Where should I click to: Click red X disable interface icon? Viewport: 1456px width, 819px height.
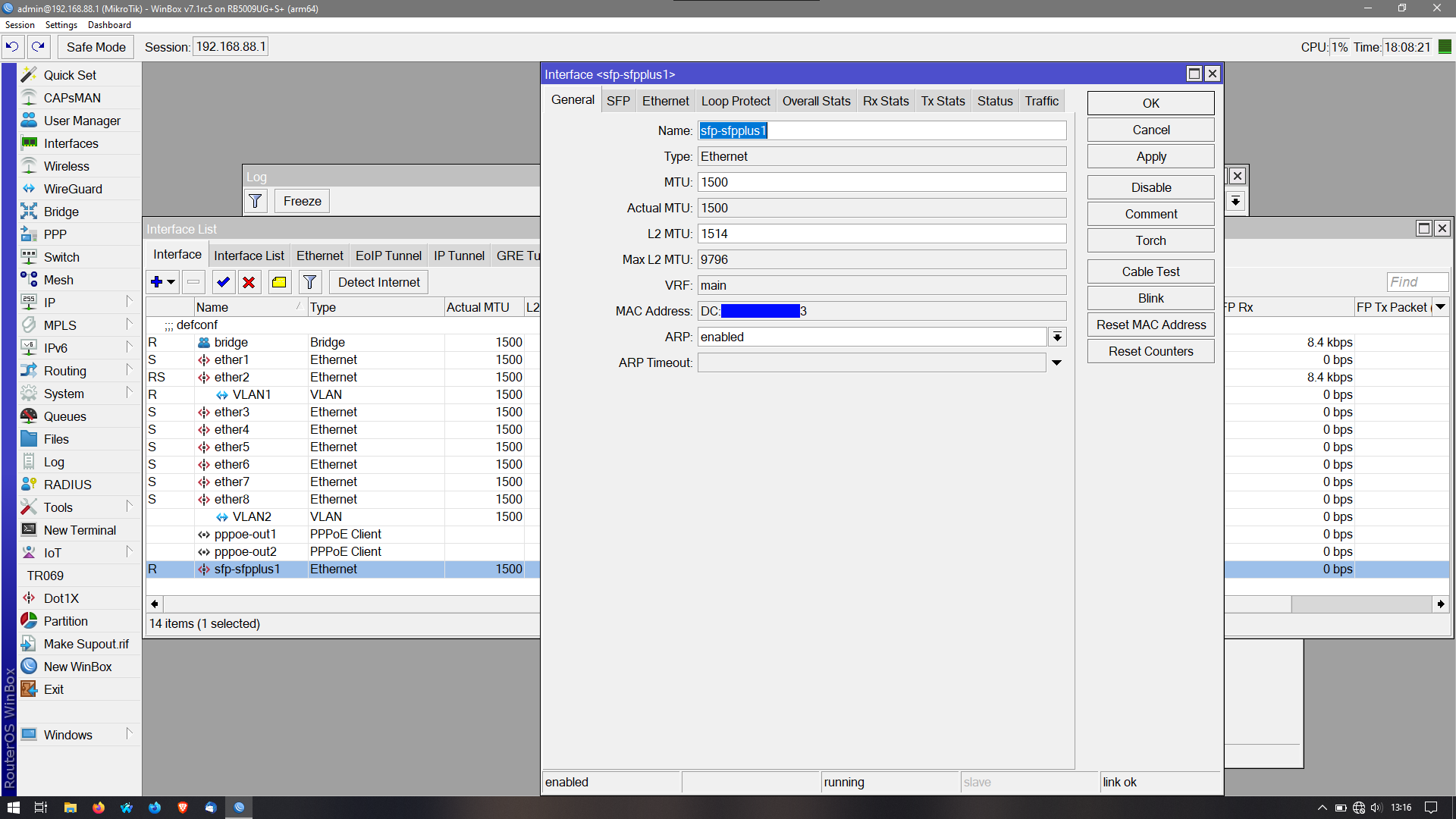coord(249,282)
